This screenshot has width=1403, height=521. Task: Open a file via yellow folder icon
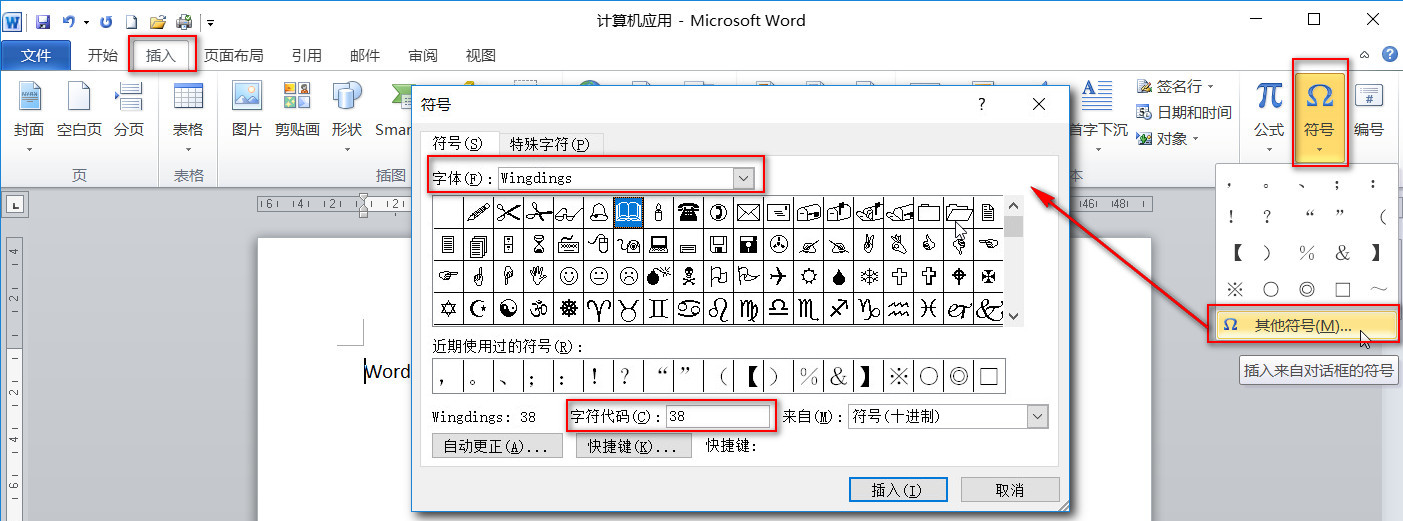(x=158, y=21)
